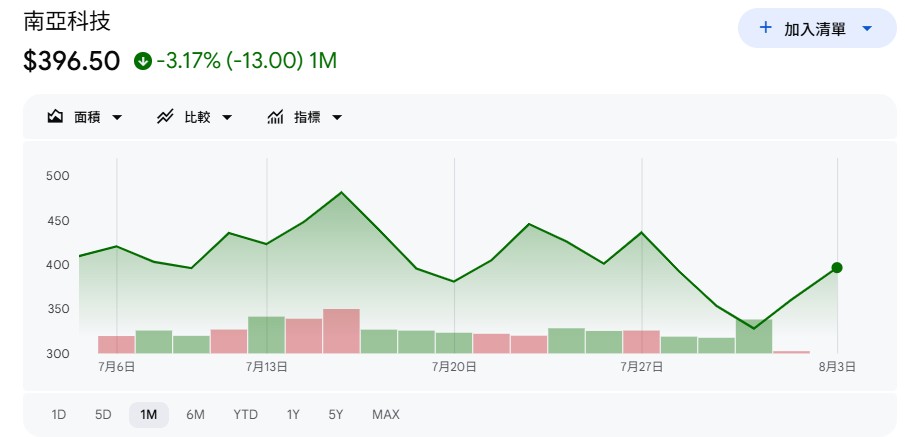This screenshot has width=905, height=437.
Task: Open the 指標 indicators dropdown
Action: pyautogui.click(x=305, y=117)
